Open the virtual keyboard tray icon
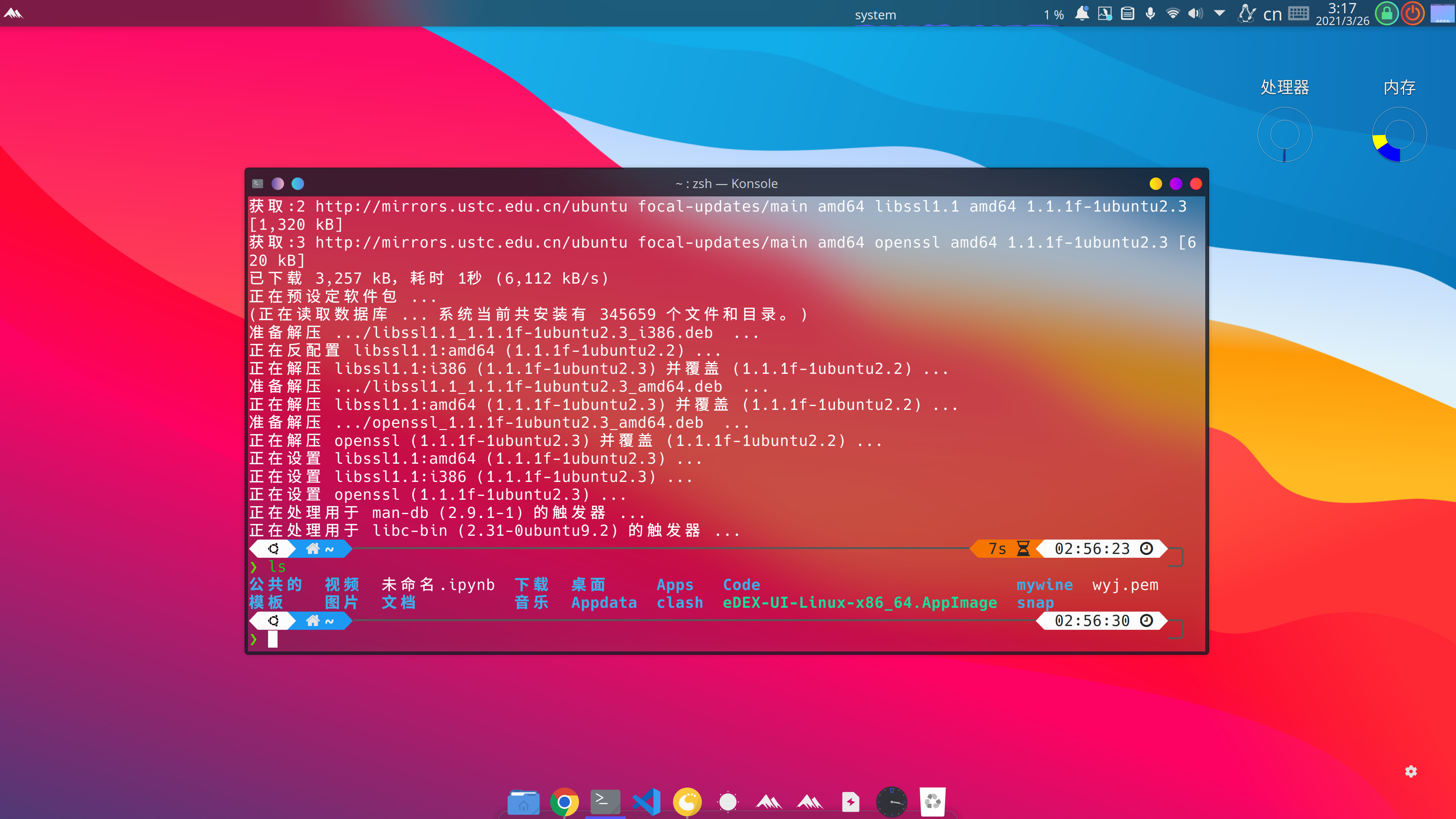The height and width of the screenshot is (819, 1456). point(1299,13)
